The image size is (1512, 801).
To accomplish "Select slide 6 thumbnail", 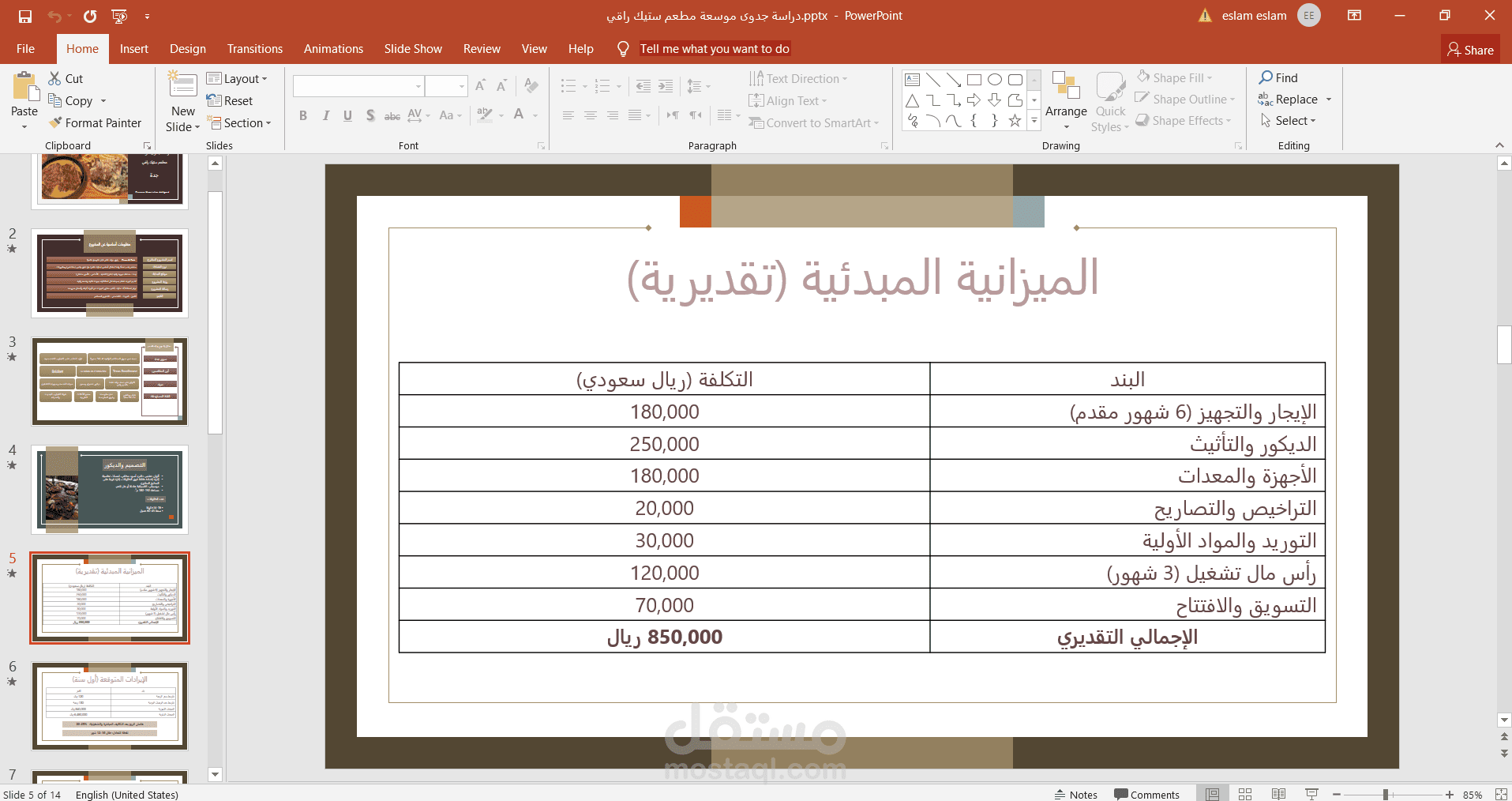I will click(110, 706).
